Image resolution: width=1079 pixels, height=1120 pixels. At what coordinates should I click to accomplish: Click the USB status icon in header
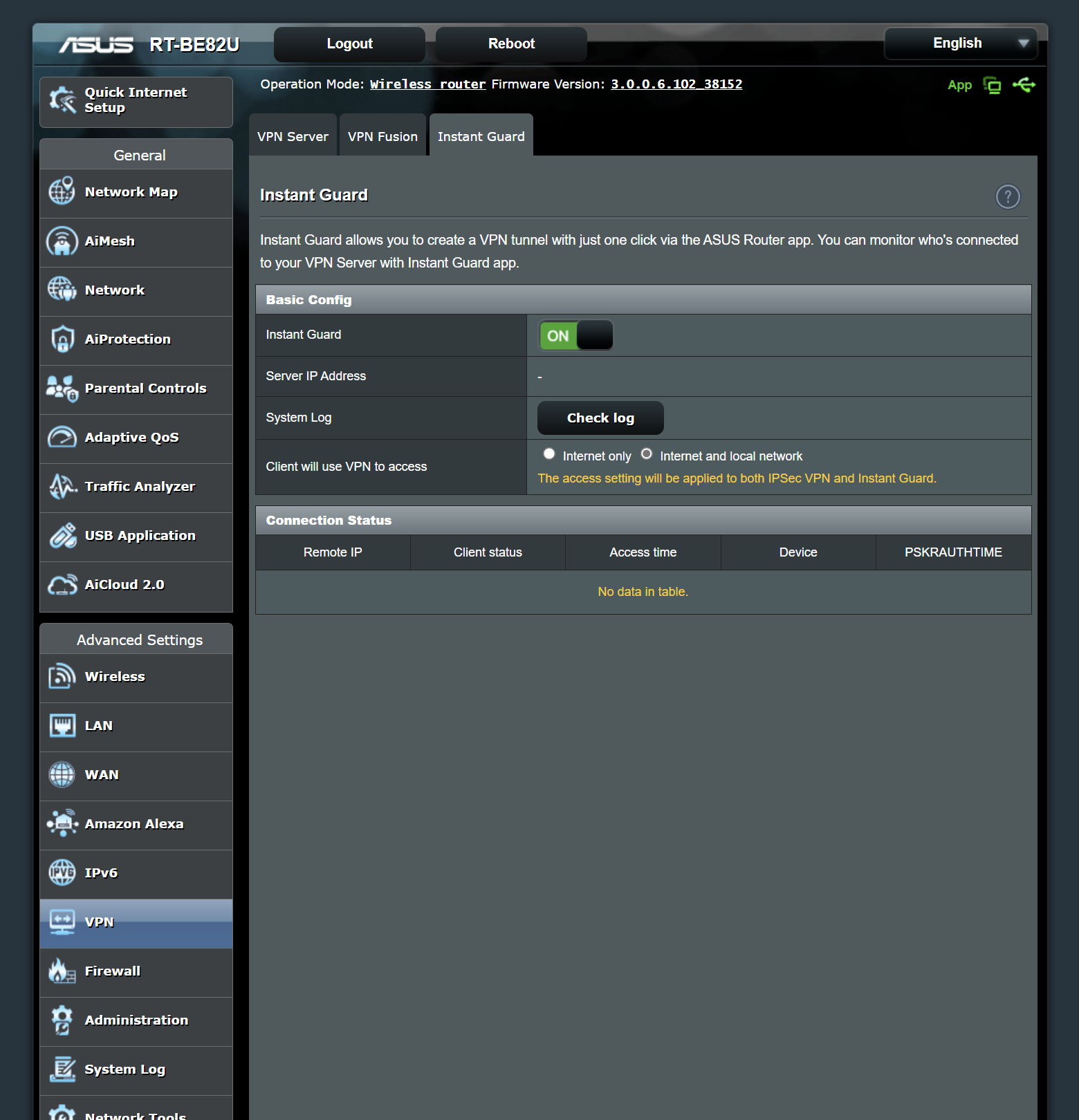tap(1024, 84)
